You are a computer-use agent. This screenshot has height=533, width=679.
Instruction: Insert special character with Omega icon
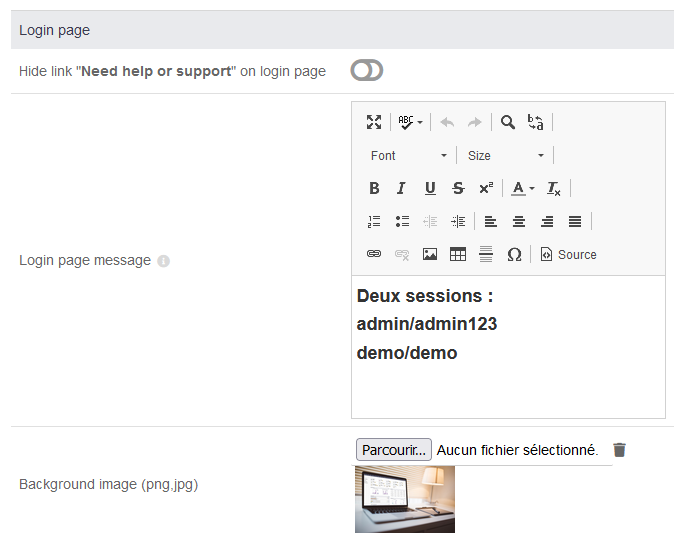(514, 254)
